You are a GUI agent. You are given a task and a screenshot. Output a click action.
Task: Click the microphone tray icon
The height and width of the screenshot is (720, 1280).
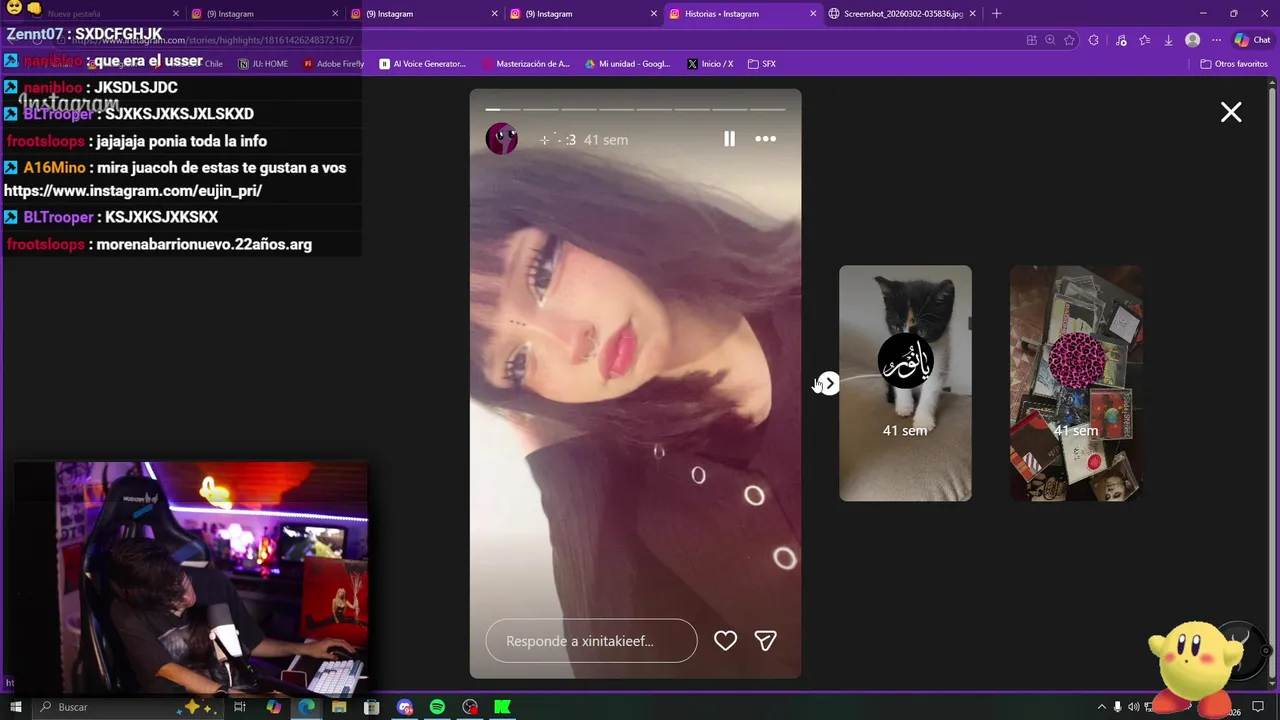click(1118, 707)
